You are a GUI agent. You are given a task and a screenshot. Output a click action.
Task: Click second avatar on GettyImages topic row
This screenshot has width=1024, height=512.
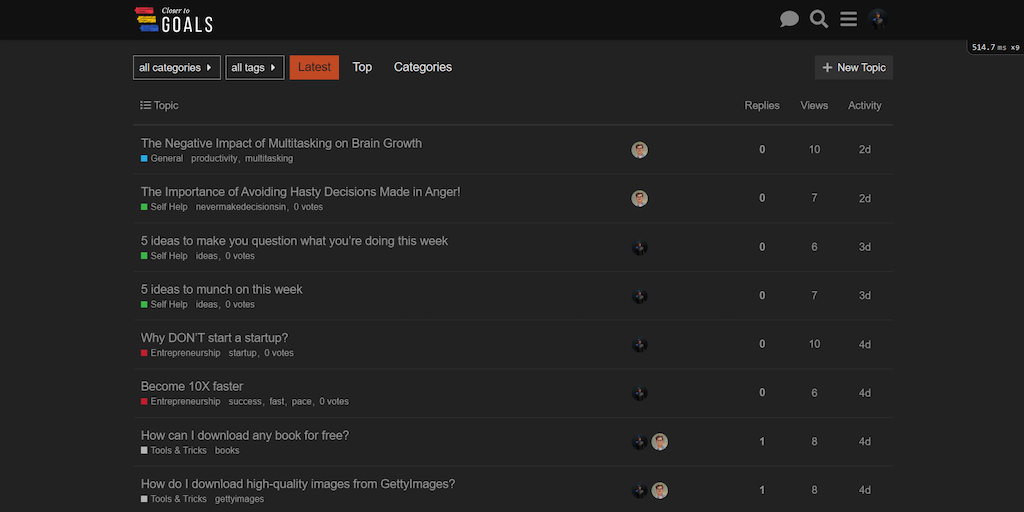click(x=659, y=490)
